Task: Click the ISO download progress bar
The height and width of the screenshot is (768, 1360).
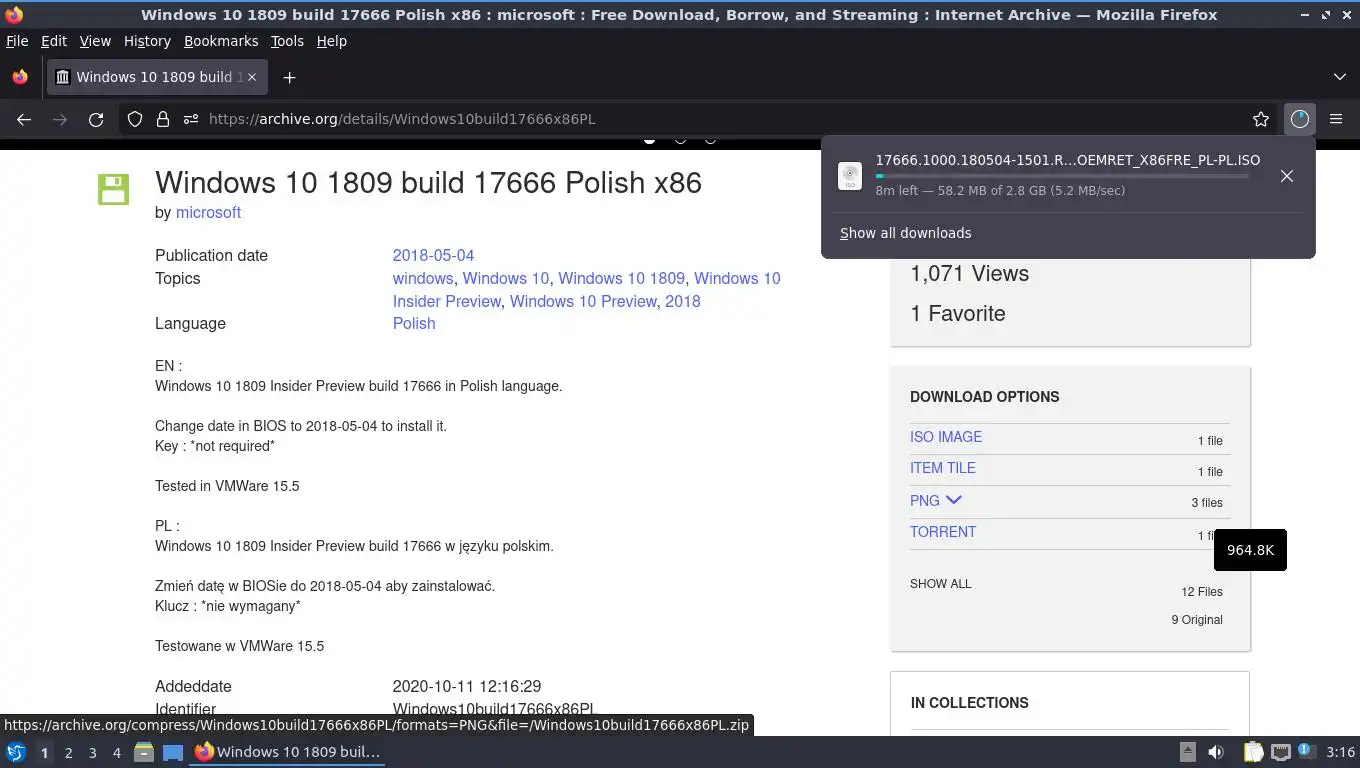Action: pyautogui.click(x=1062, y=176)
